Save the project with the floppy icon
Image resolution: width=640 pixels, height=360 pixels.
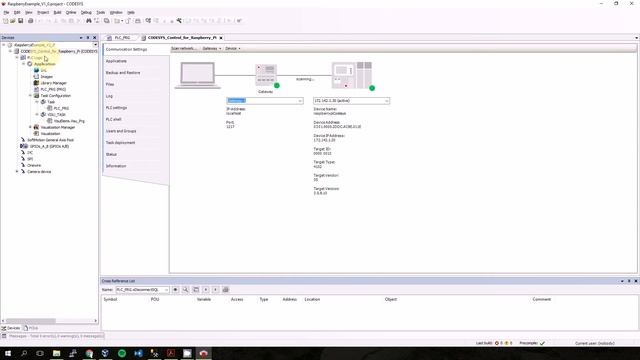[x=20, y=21]
